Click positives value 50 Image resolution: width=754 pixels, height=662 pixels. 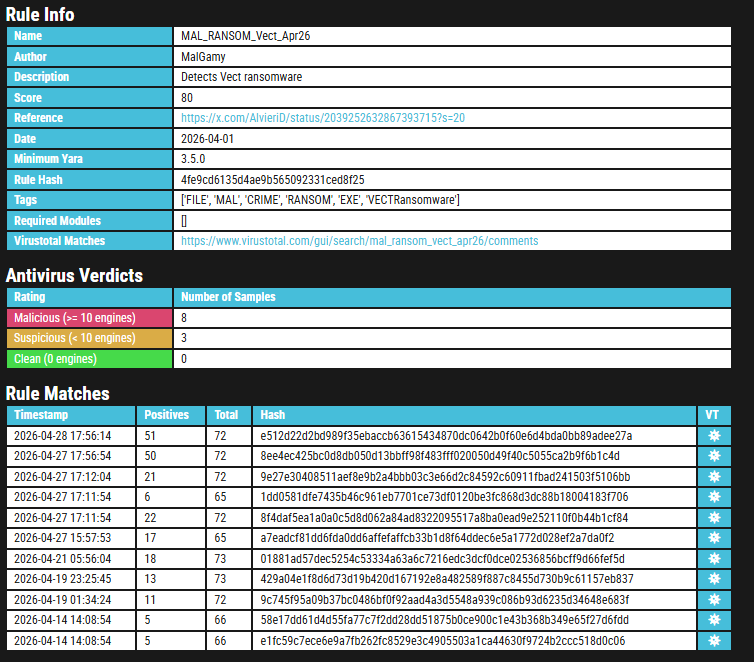[150, 456]
